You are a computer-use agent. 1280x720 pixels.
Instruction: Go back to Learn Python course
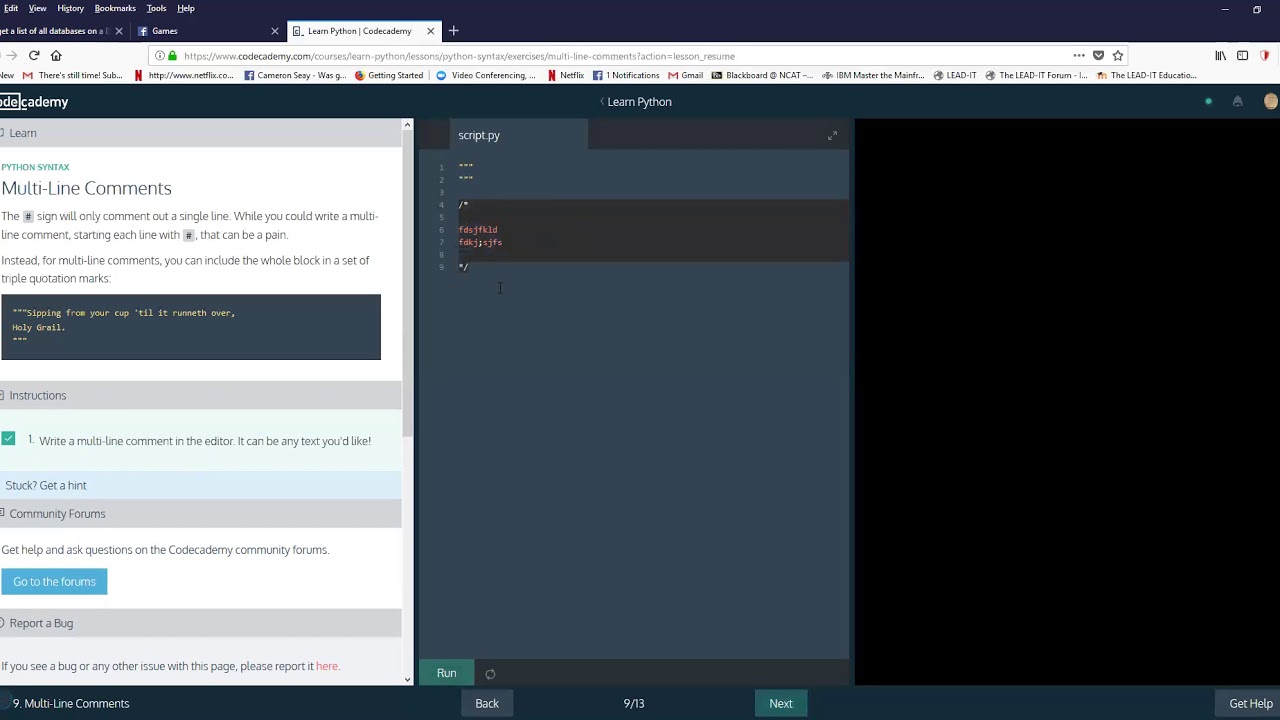click(x=636, y=101)
